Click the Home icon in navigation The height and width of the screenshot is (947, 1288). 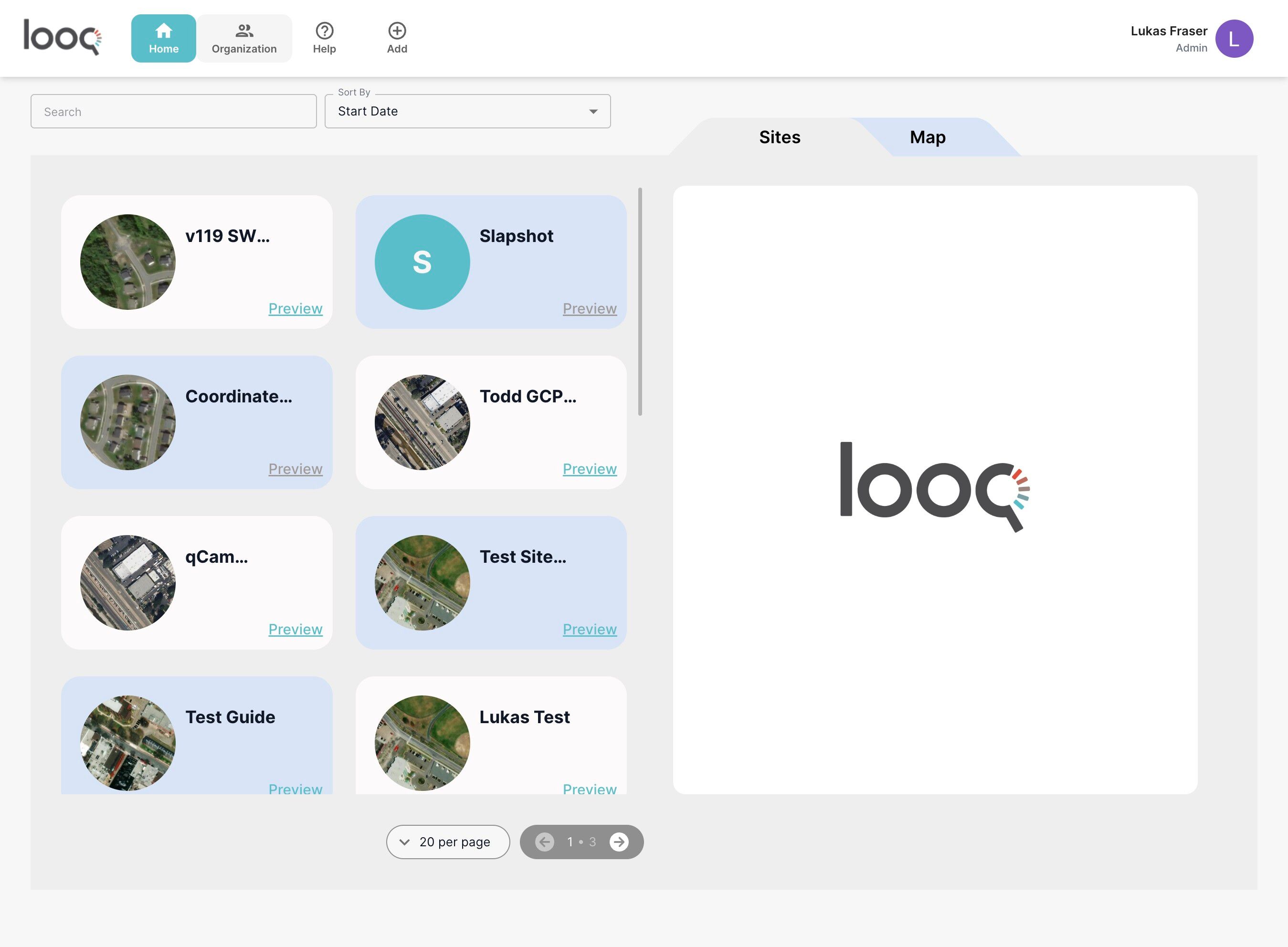(163, 31)
